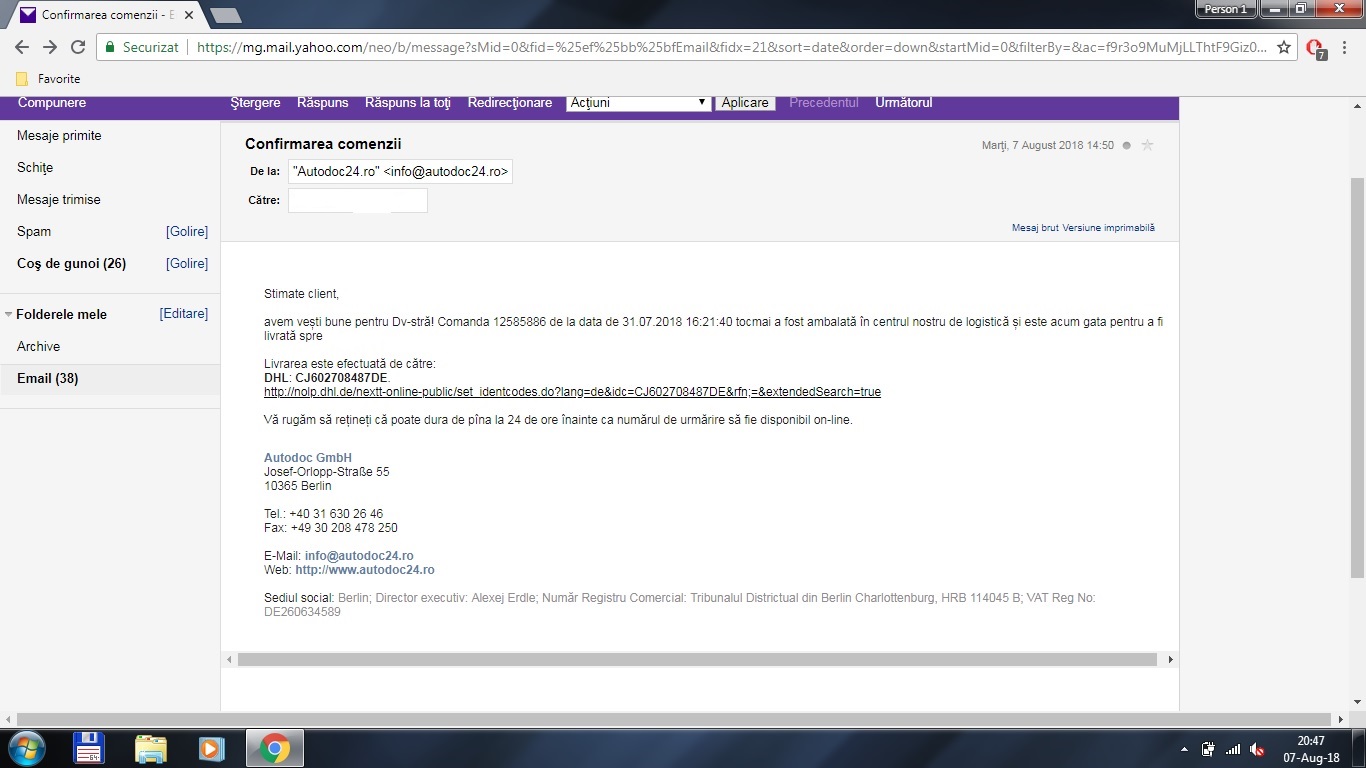1366x768 pixels.
Task: Click Răspuns to reply to the email
Action: pos(322,103)
